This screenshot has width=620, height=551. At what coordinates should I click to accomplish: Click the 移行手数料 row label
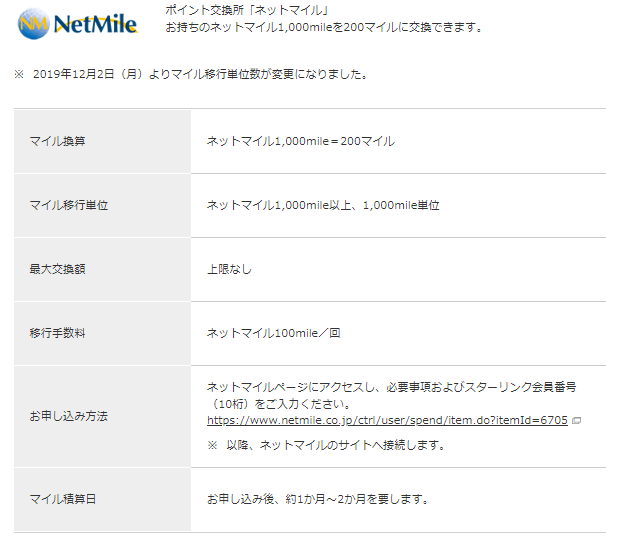(x=57, y=333)
